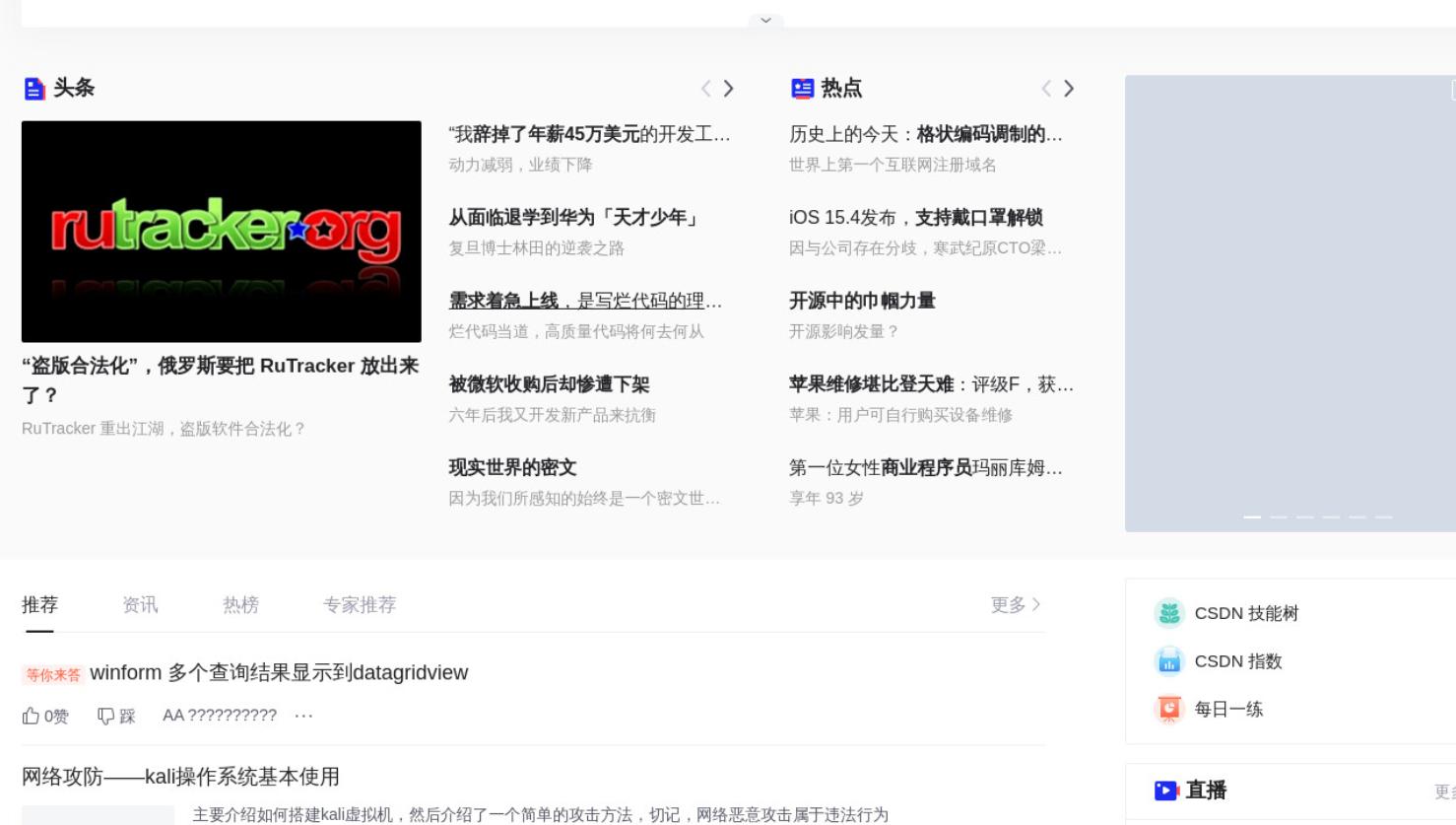The image size is (1456, 825).
Task: Open iOS 15.4发布 支持戴口罩解锁 article
Action: [916, 218]
